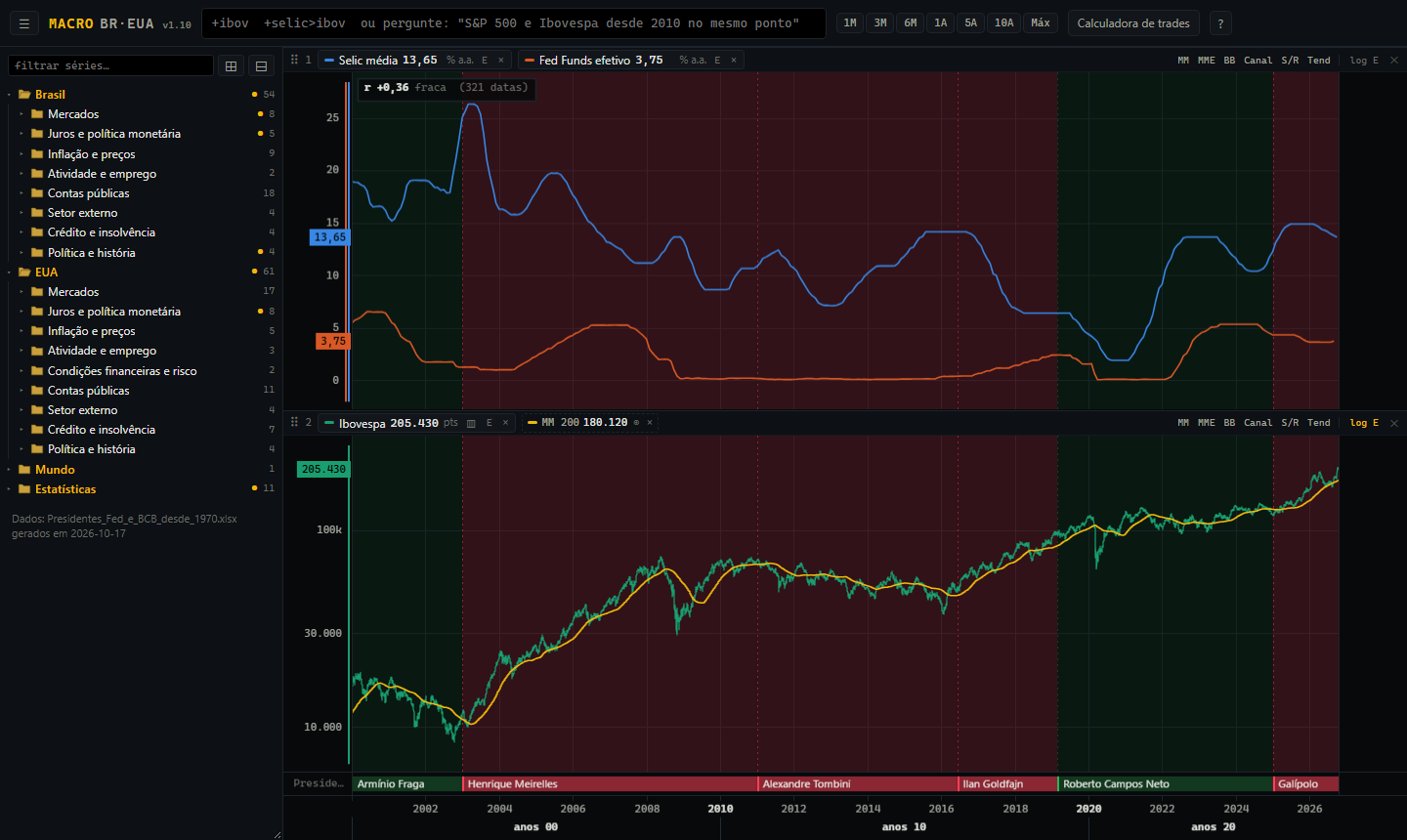Click the settings dot icon on the MM 200 chip

(636, 423)
